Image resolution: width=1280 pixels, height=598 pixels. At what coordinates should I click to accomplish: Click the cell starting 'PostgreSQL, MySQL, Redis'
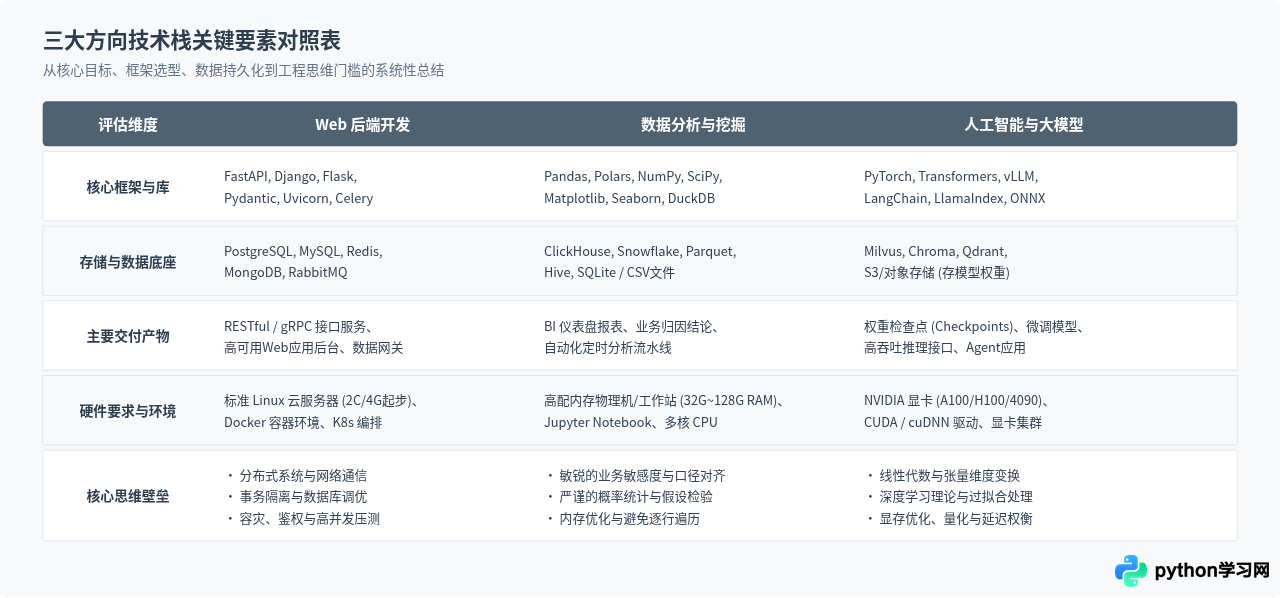pyautogui.click(x=303, y=262)
